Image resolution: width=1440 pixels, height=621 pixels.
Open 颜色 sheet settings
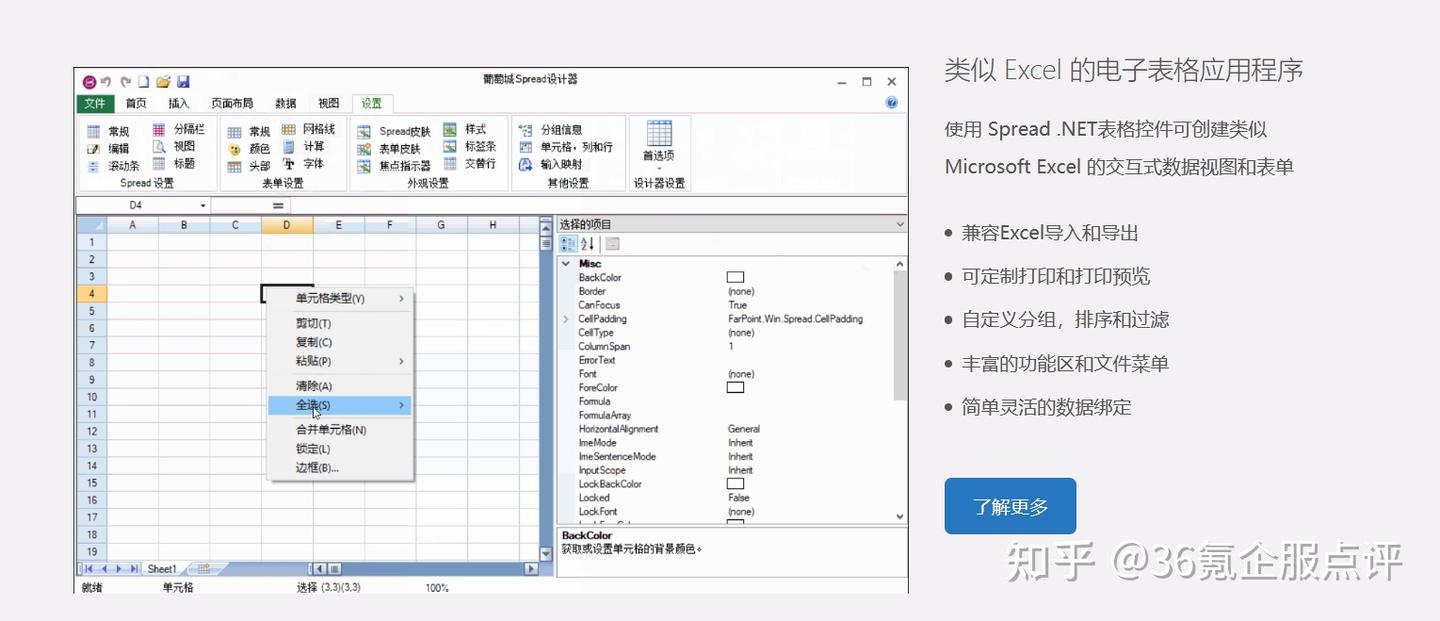click(x=249, y=148)
